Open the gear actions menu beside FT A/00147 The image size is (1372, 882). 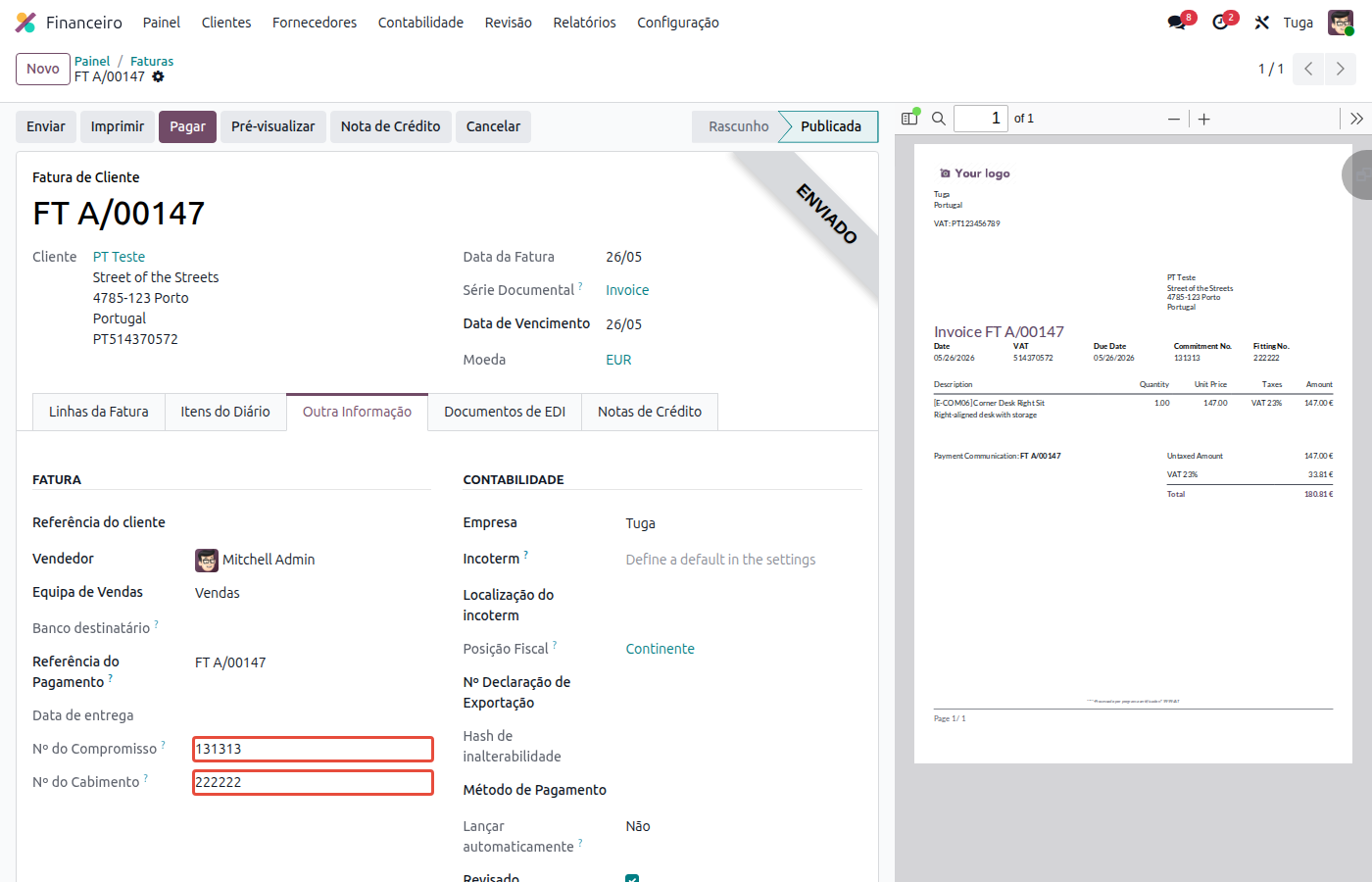tap(158, 76)
